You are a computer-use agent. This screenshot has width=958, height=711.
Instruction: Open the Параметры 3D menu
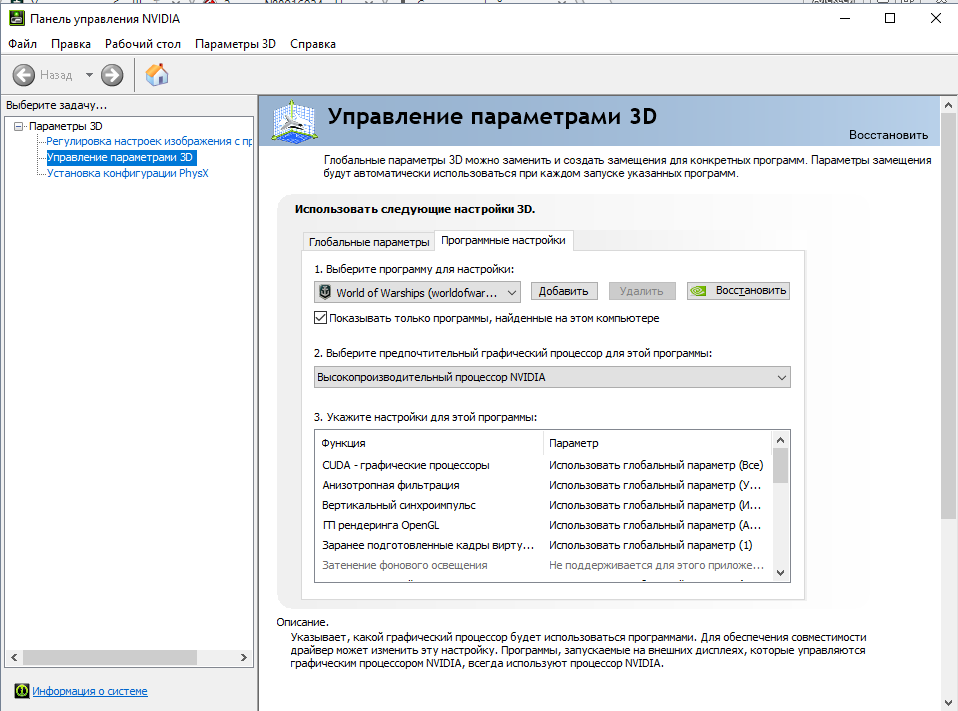click(x=235, y=44)
